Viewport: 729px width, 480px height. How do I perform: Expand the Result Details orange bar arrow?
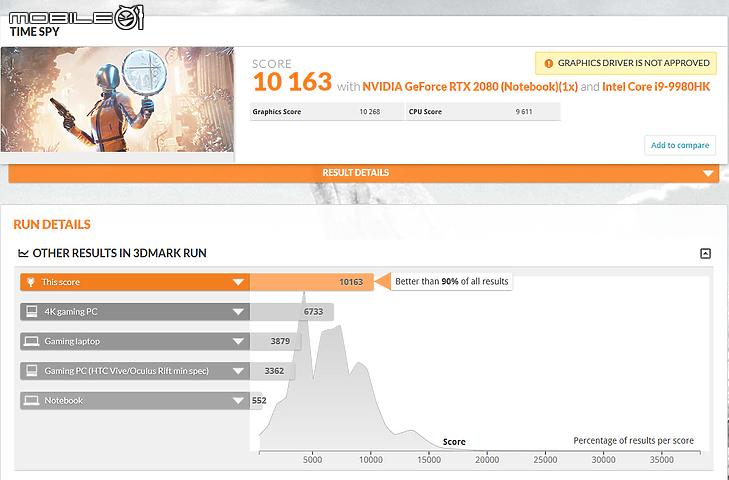(x=708, y=173)
